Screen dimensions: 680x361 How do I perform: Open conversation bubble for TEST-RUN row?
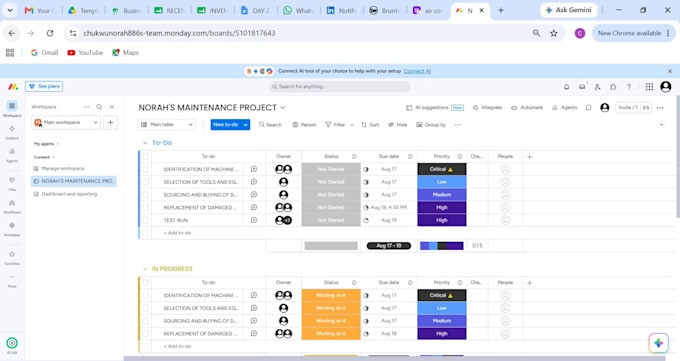[x=254, y=220]
